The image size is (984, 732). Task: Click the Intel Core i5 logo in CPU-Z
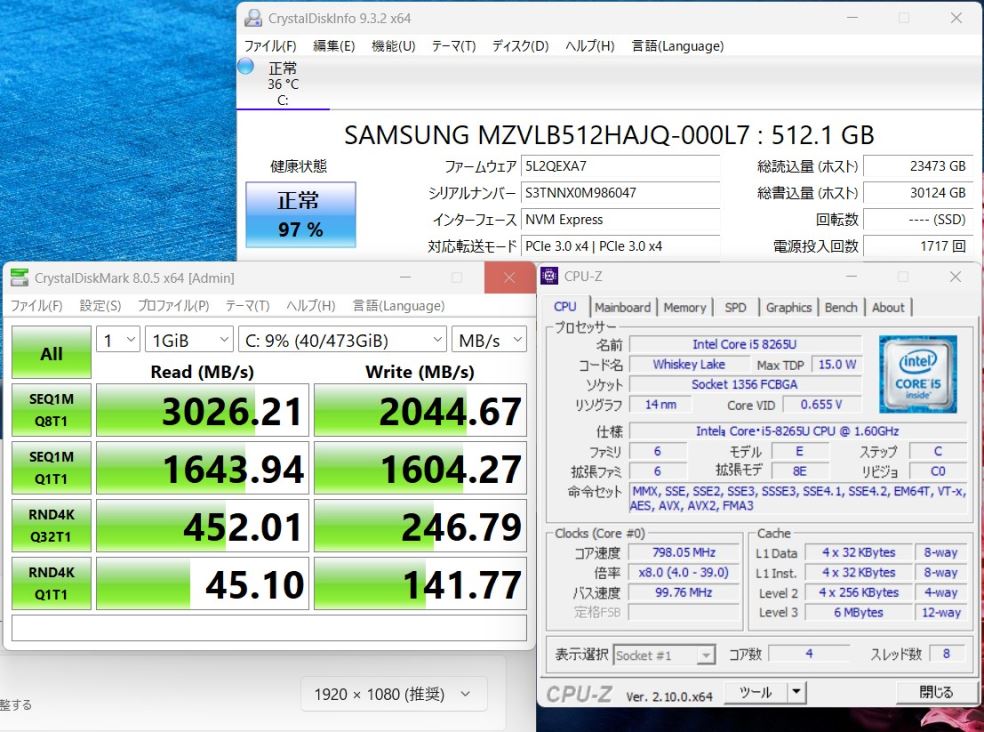(917, 374)
